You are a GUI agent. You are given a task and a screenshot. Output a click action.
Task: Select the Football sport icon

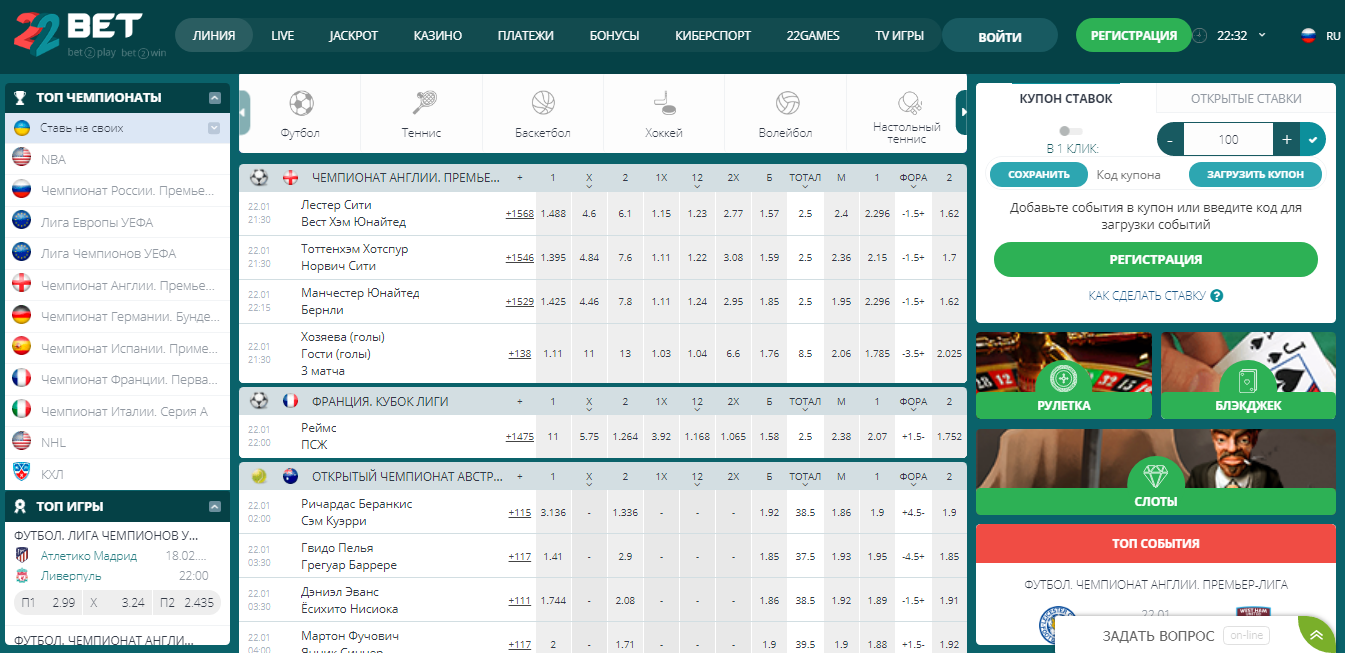[301, 103]
